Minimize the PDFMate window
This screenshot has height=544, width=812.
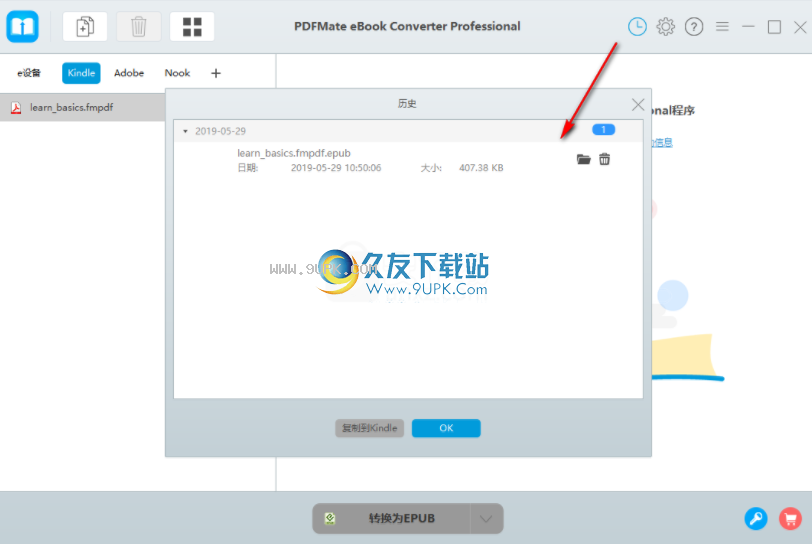[748, 26]
